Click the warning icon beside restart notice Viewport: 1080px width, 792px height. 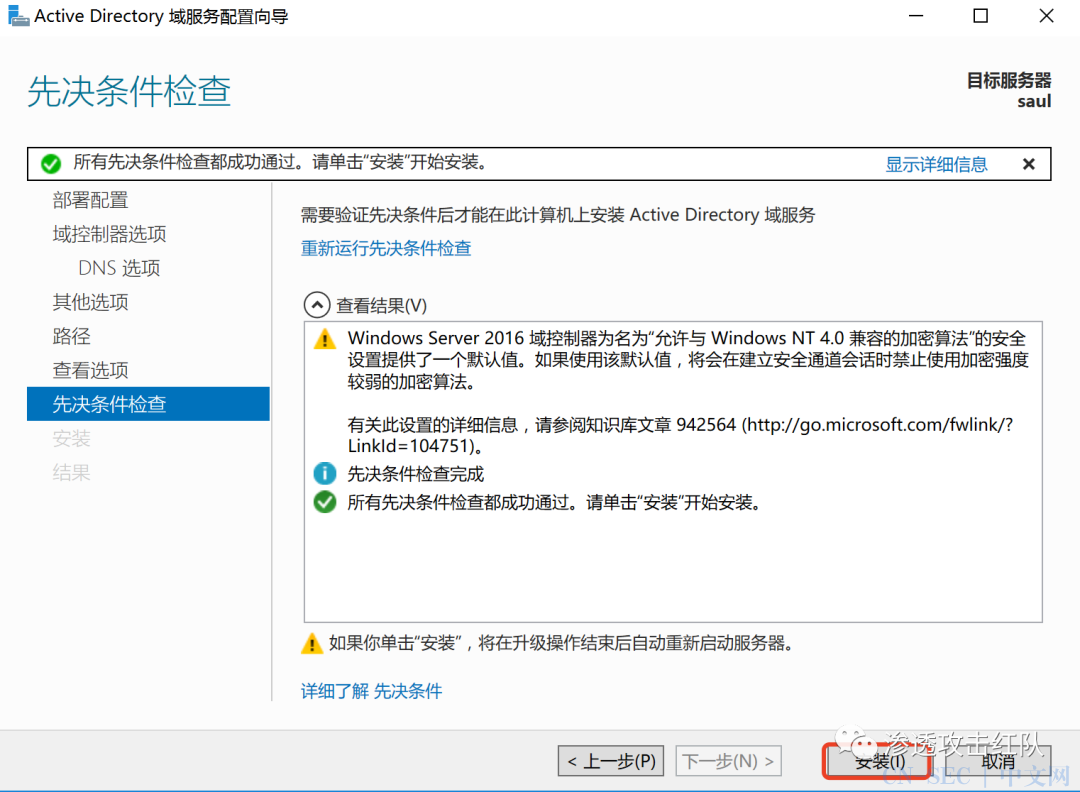[x=312, y=643]
